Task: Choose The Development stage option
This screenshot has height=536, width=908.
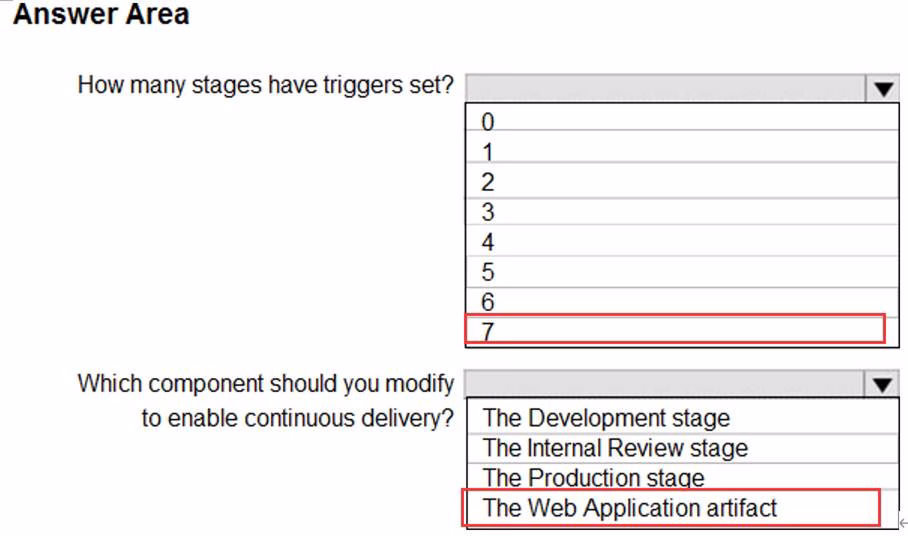Action: (606, 417)
